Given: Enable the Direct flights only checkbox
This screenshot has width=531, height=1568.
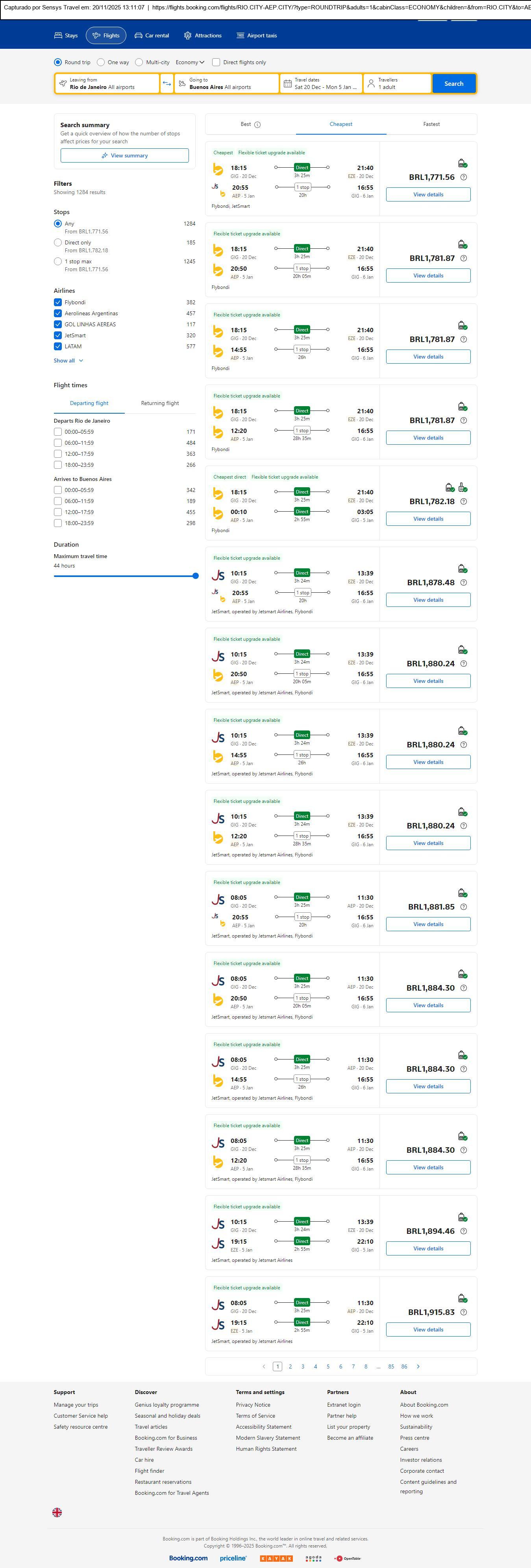Looking at the screenshot, I should tap(216, 62).
